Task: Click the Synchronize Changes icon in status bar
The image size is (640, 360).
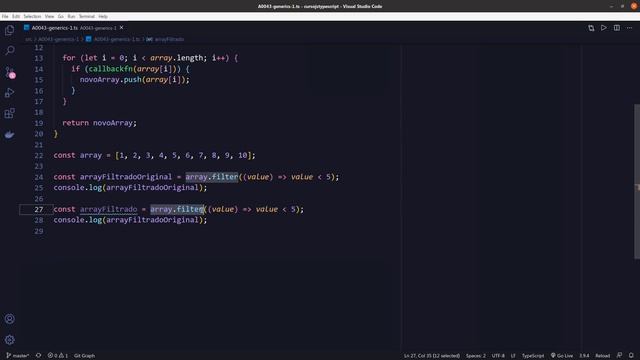Action: pyautogui.click(x=38, y=356)
